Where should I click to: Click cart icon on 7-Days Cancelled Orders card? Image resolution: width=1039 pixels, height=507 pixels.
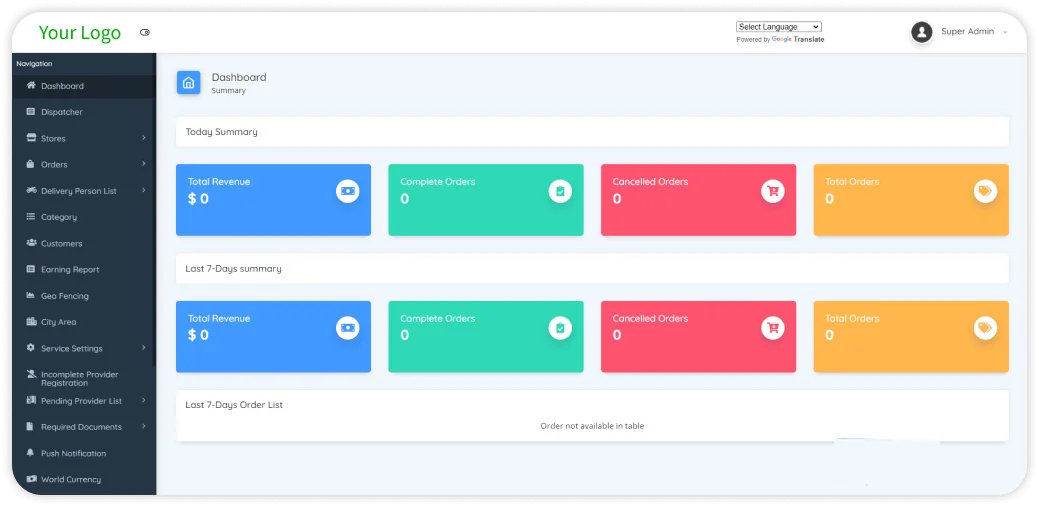coord(773,328)
